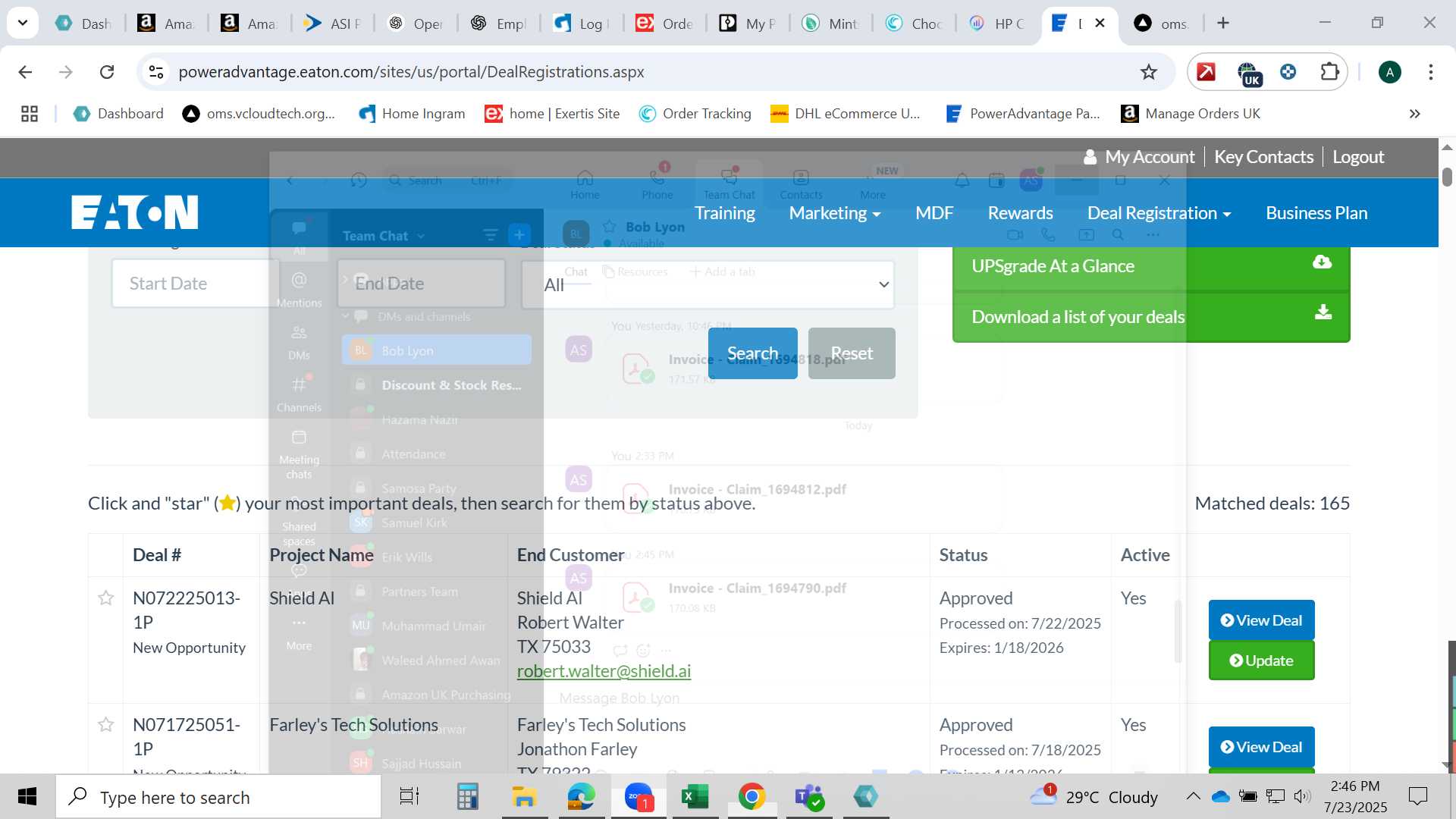Open the notification center icon
1456x819 pixels.
click(1417, 796)
